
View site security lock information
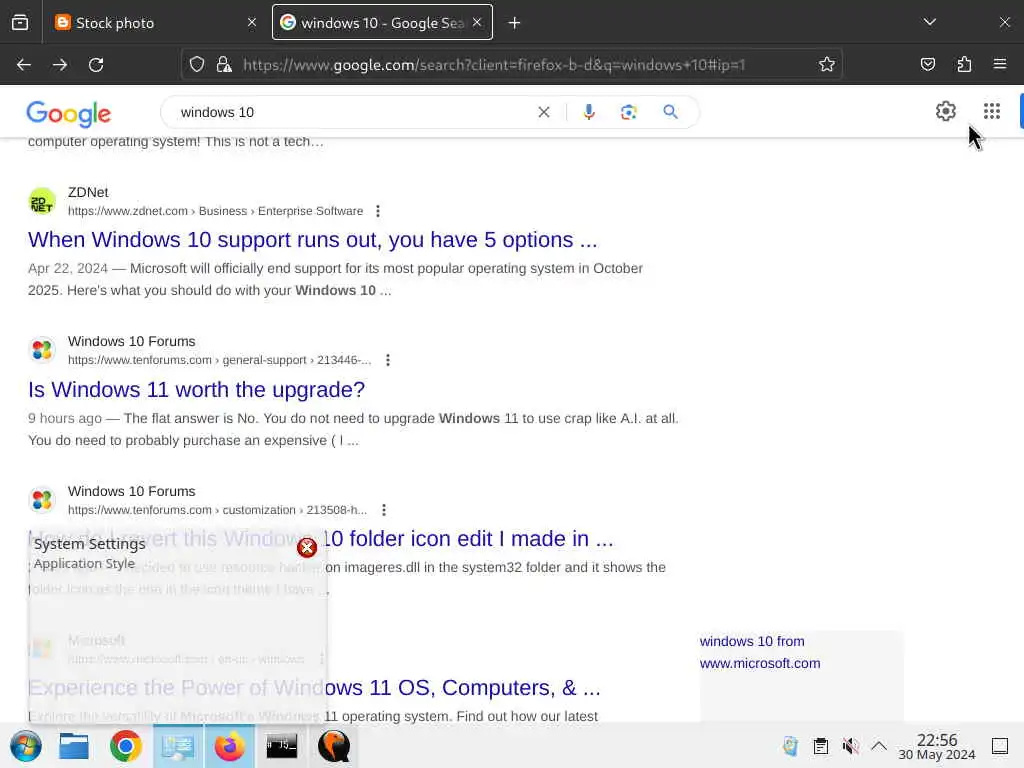pyautogui.click(x=224, y=65)
